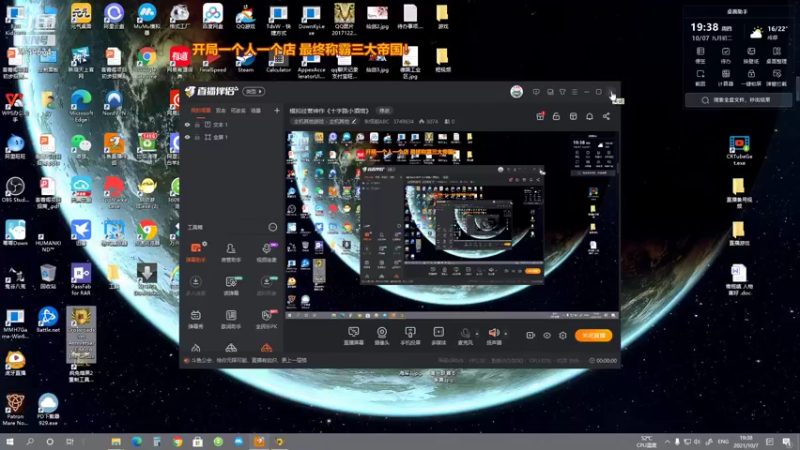This screenshot has height=450, width=800.
Task: Open the hamburger menu in title bar
Action: click(x=574, y=92)
